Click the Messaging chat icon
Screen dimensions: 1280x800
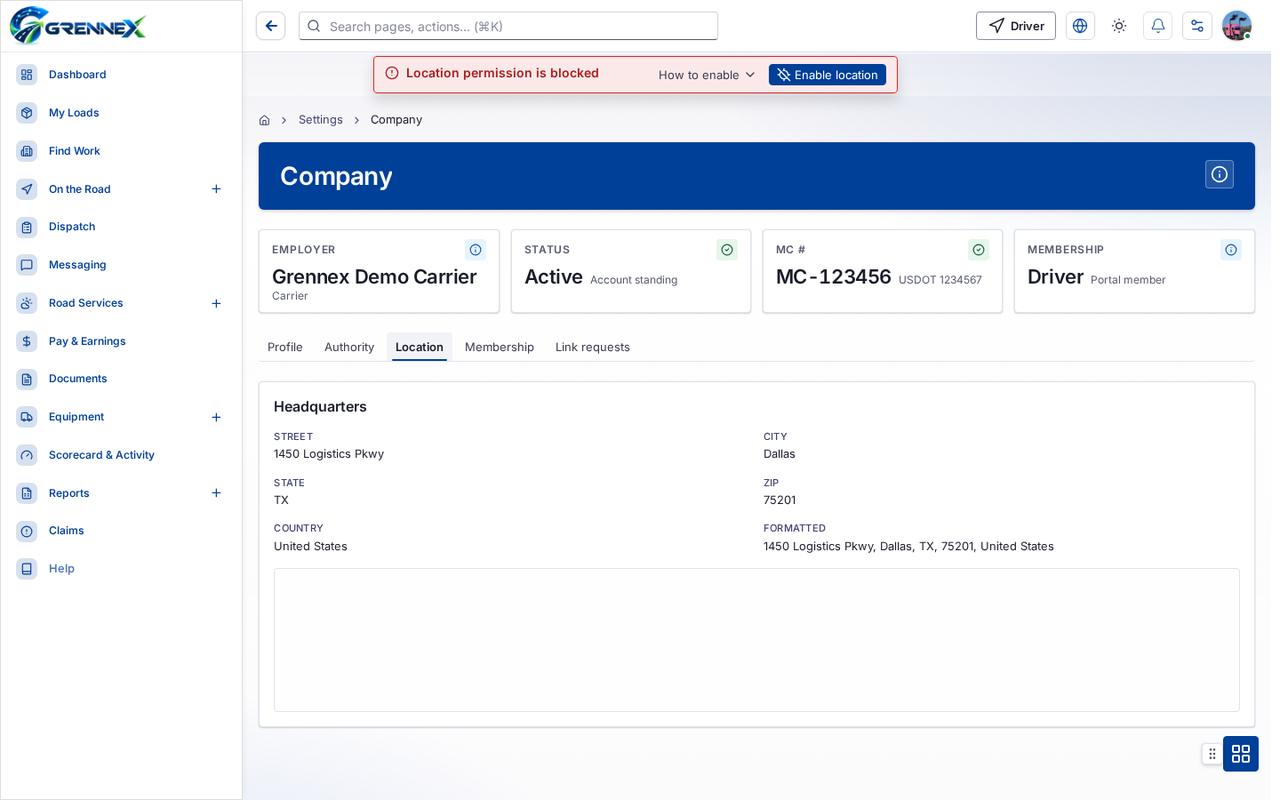[x=27, y=265]
